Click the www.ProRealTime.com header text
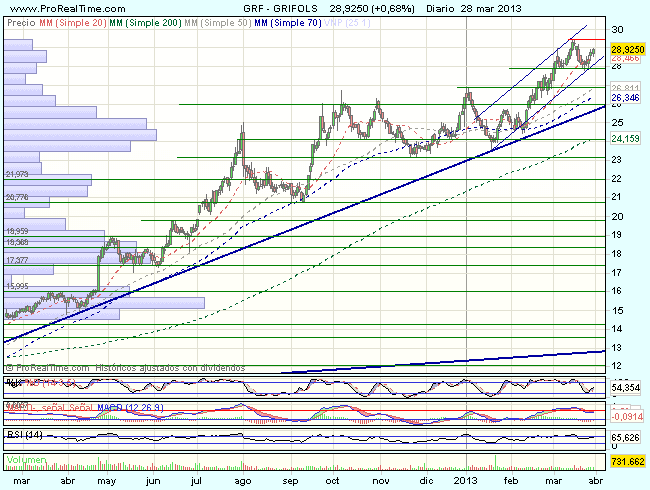 tap(67, 8)
